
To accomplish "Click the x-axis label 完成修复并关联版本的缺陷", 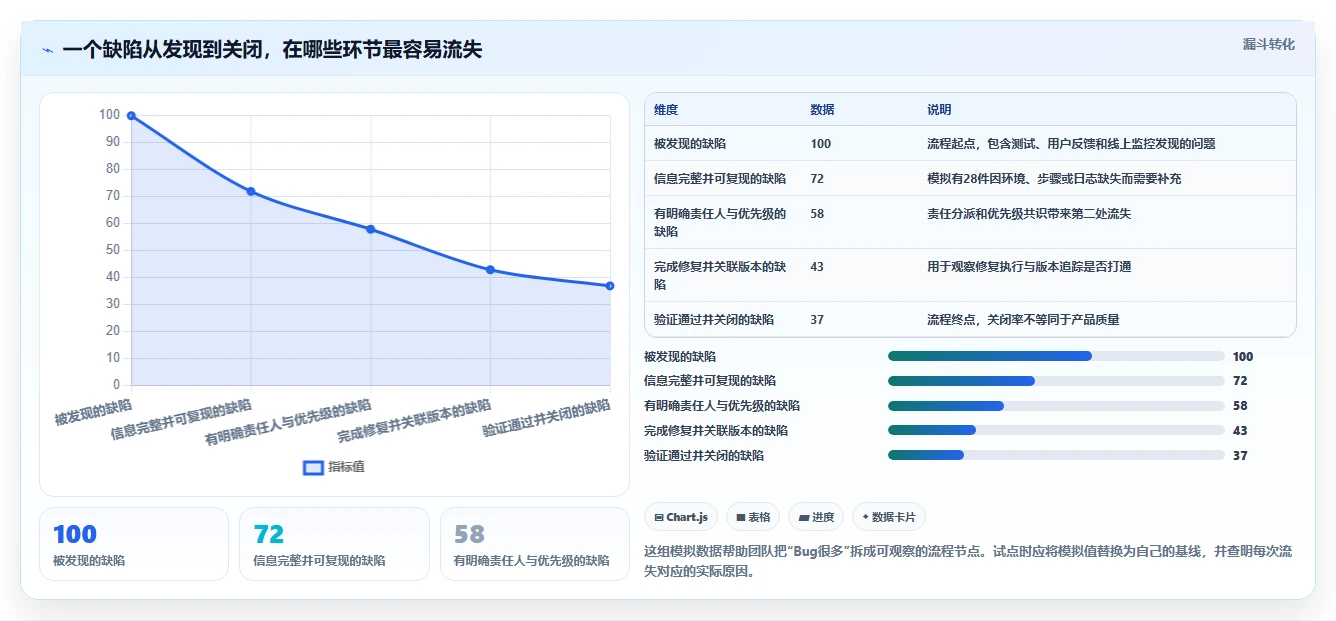I will 414,421.
